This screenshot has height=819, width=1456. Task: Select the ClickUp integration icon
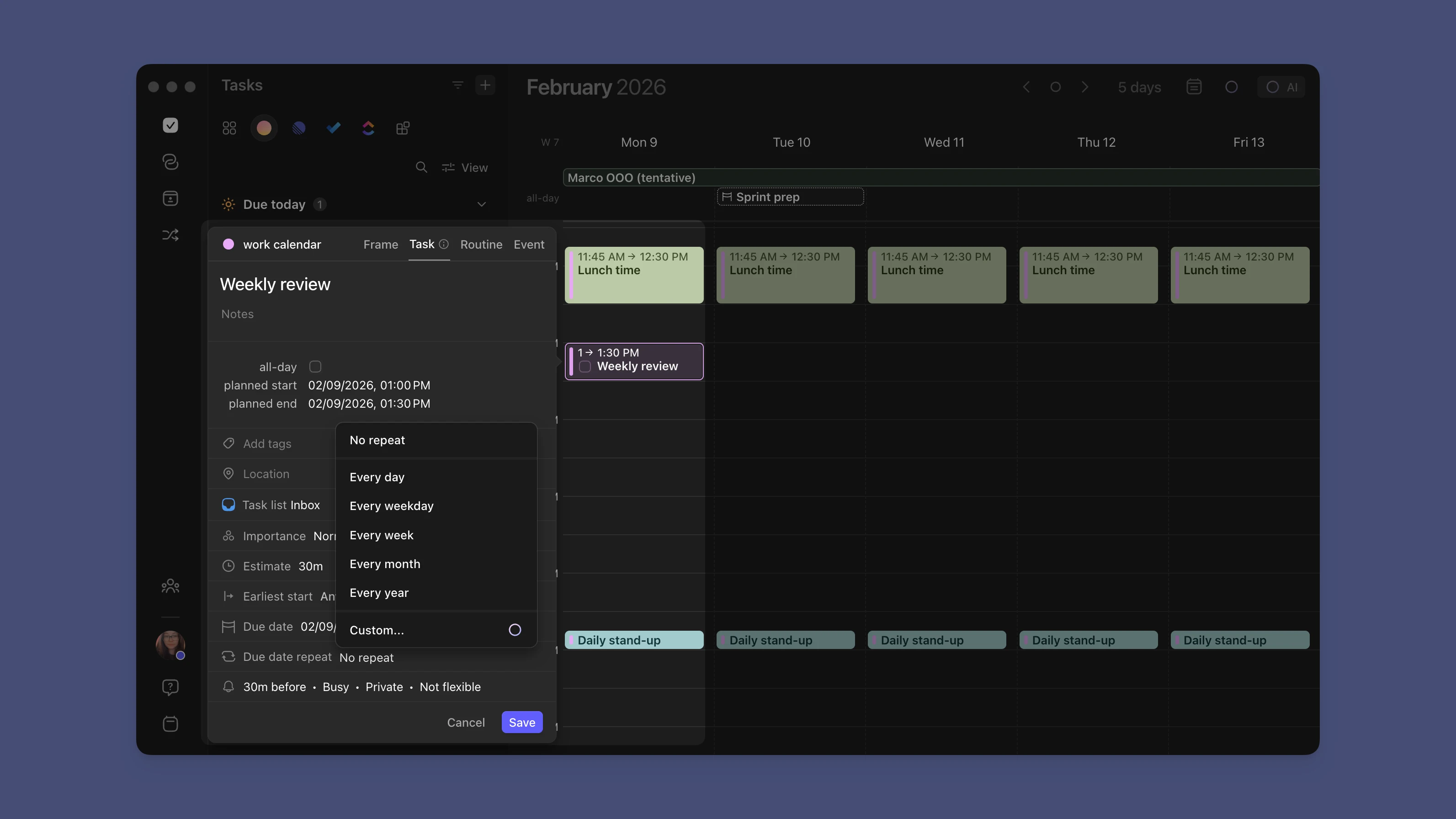368,128
